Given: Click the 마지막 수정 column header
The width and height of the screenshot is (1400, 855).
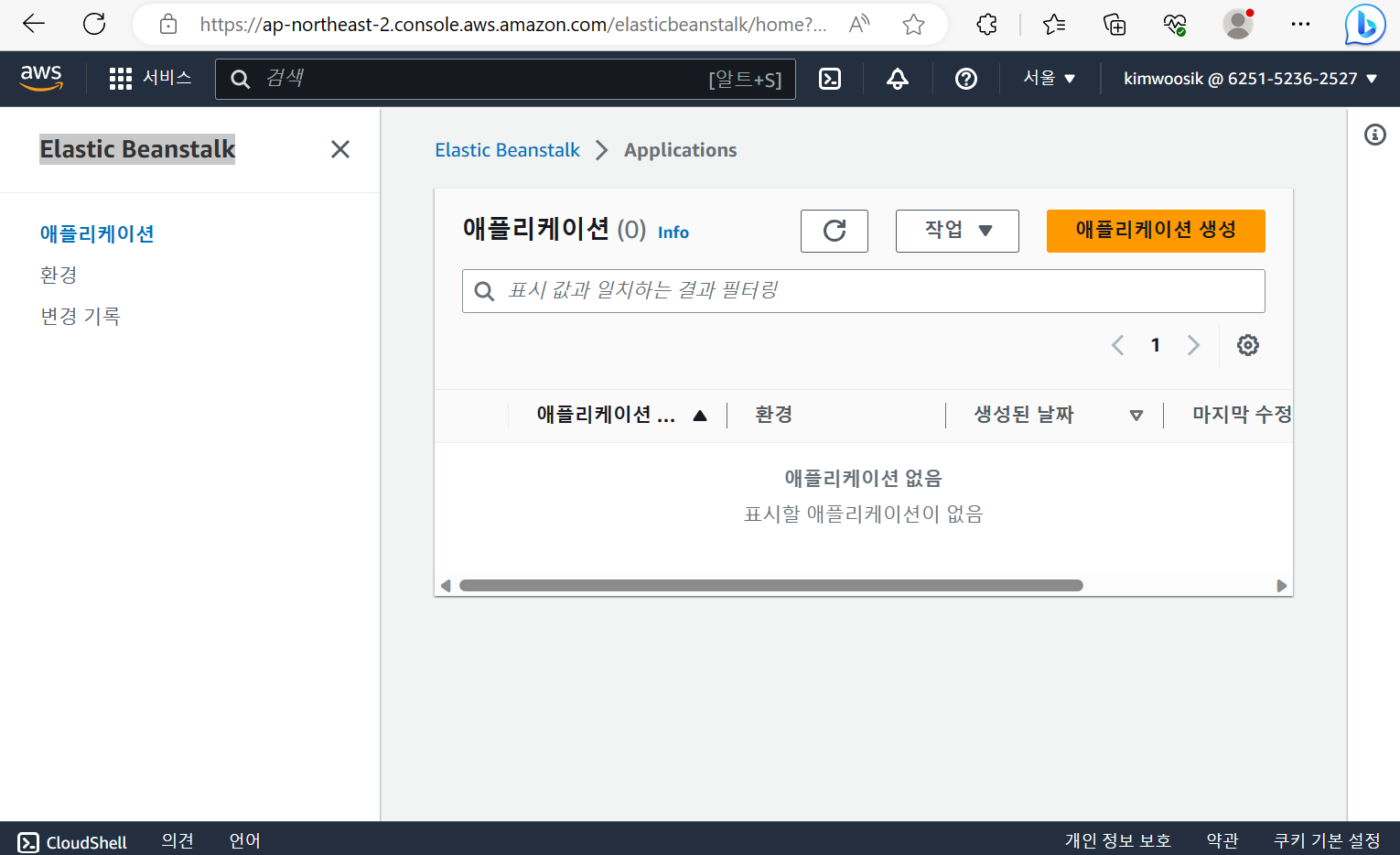Looking at the screenshot, I should click(1242, 416).
